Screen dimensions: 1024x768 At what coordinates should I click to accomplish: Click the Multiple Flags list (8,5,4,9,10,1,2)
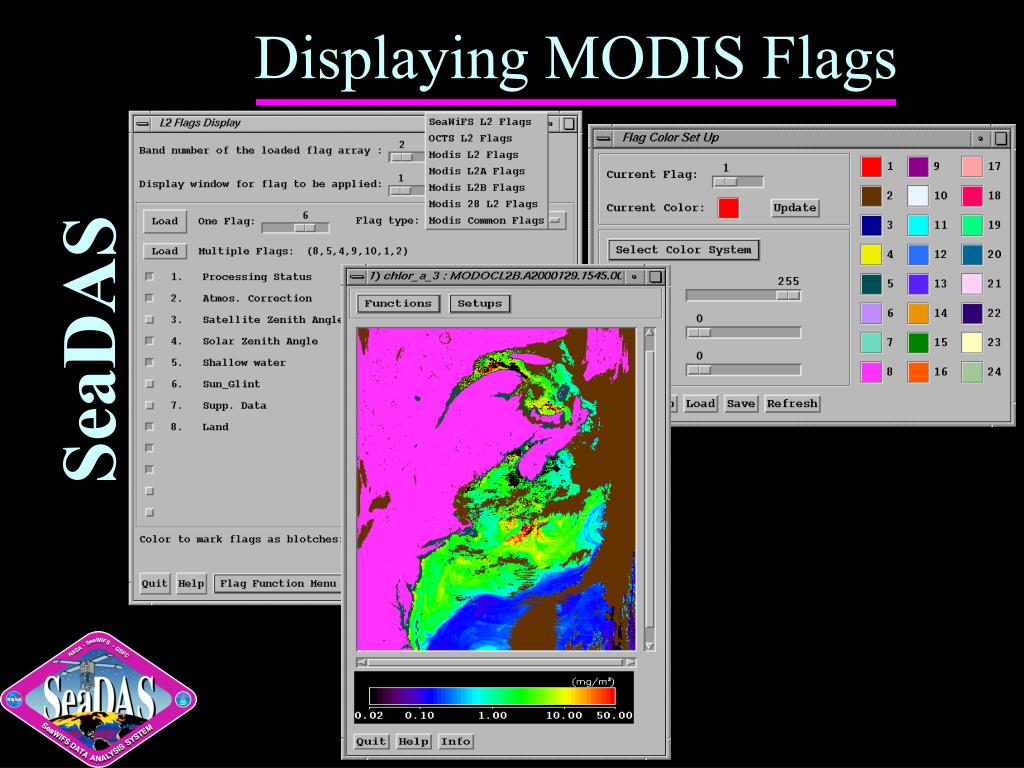[357, 251]
